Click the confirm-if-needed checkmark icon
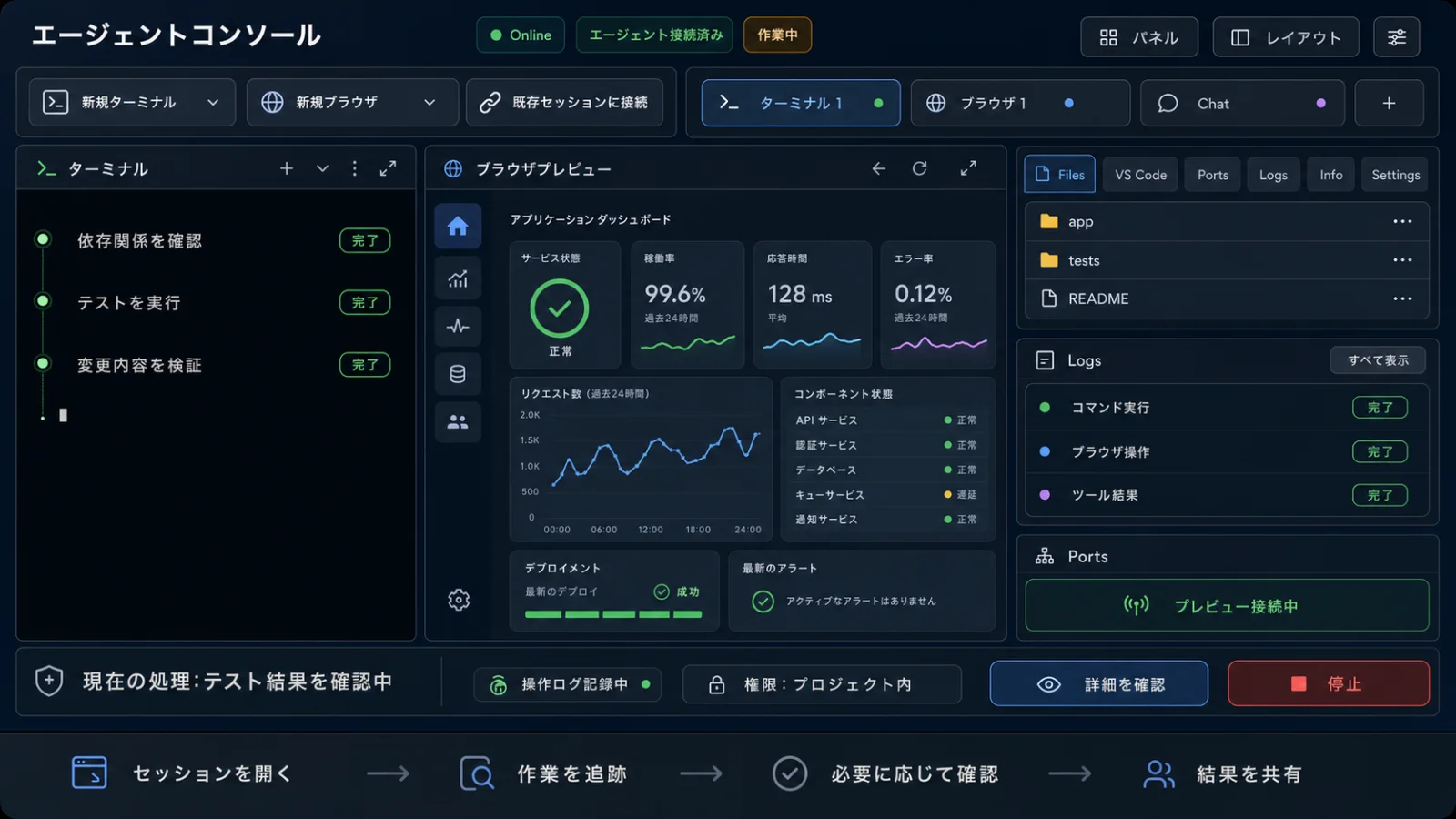 [x=790, y=773]
